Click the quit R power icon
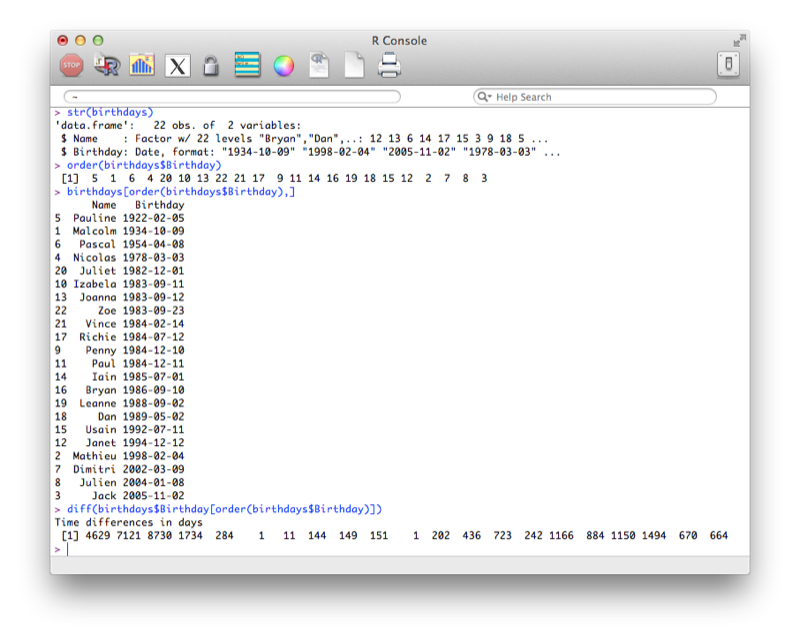The image size is (800, 644). 729,64
